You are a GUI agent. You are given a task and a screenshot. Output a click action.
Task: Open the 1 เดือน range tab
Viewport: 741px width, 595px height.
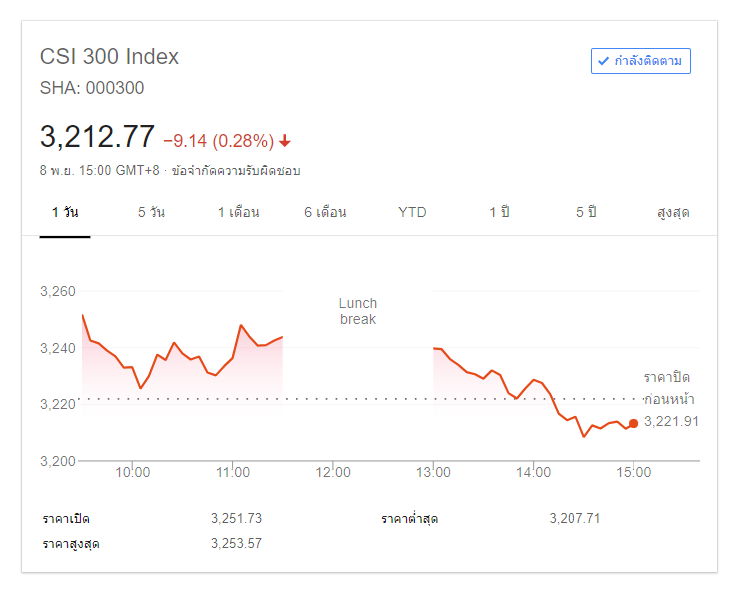[x=238, y=213]
